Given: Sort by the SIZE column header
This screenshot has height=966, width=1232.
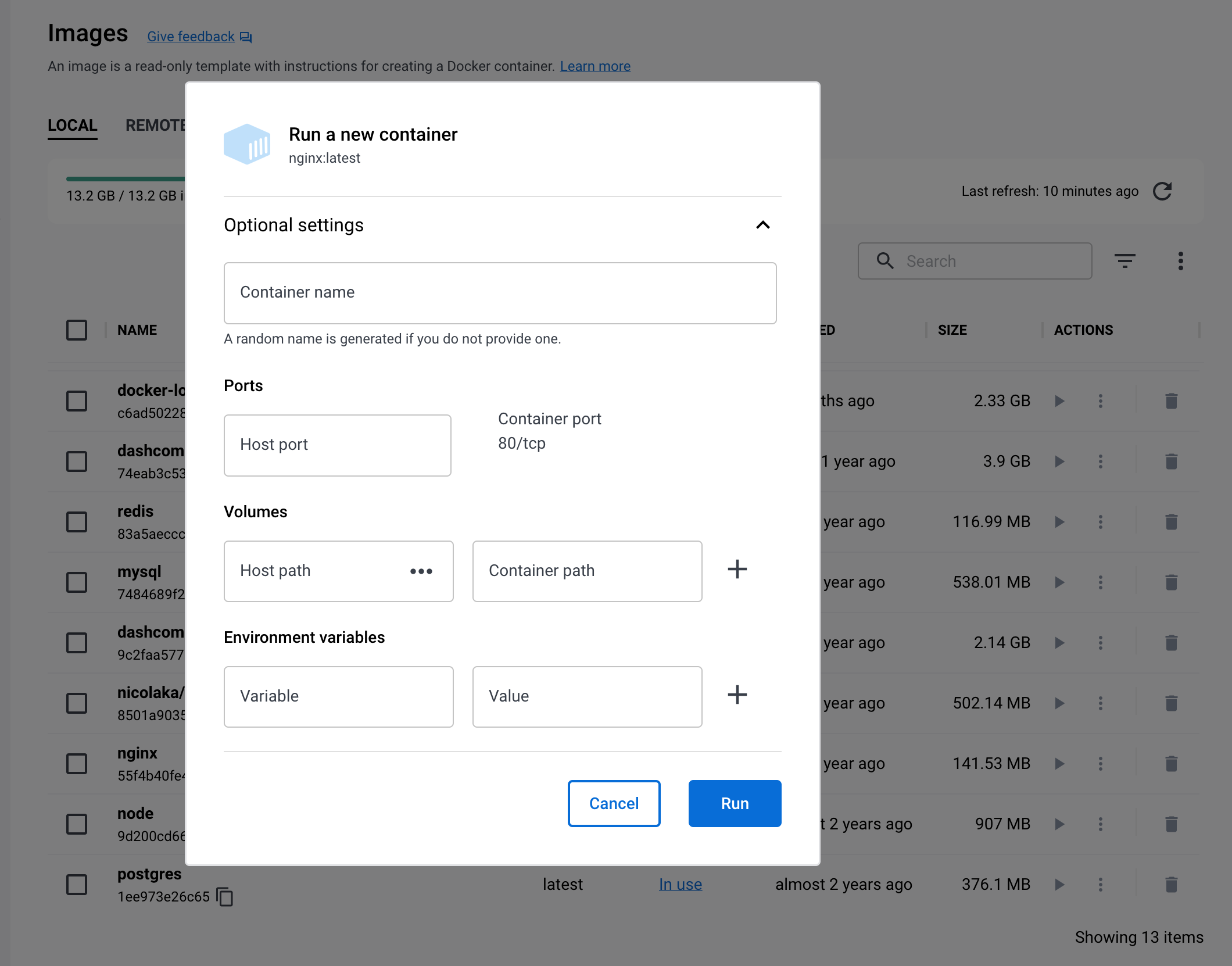Looking at the screenshot, I should (x=952, y=330).
